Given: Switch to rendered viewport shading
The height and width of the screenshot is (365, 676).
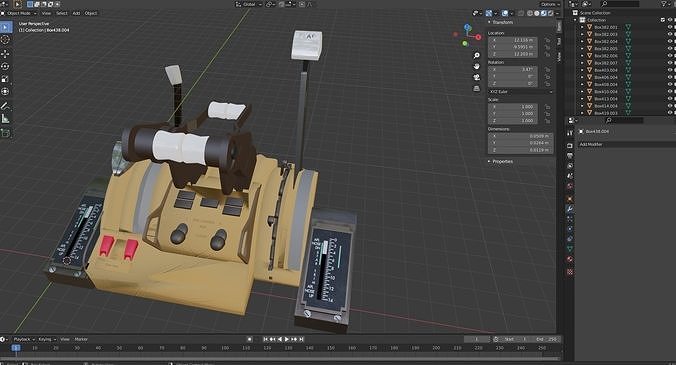Looking at the screenshot, I should click(x=551, y=13).
